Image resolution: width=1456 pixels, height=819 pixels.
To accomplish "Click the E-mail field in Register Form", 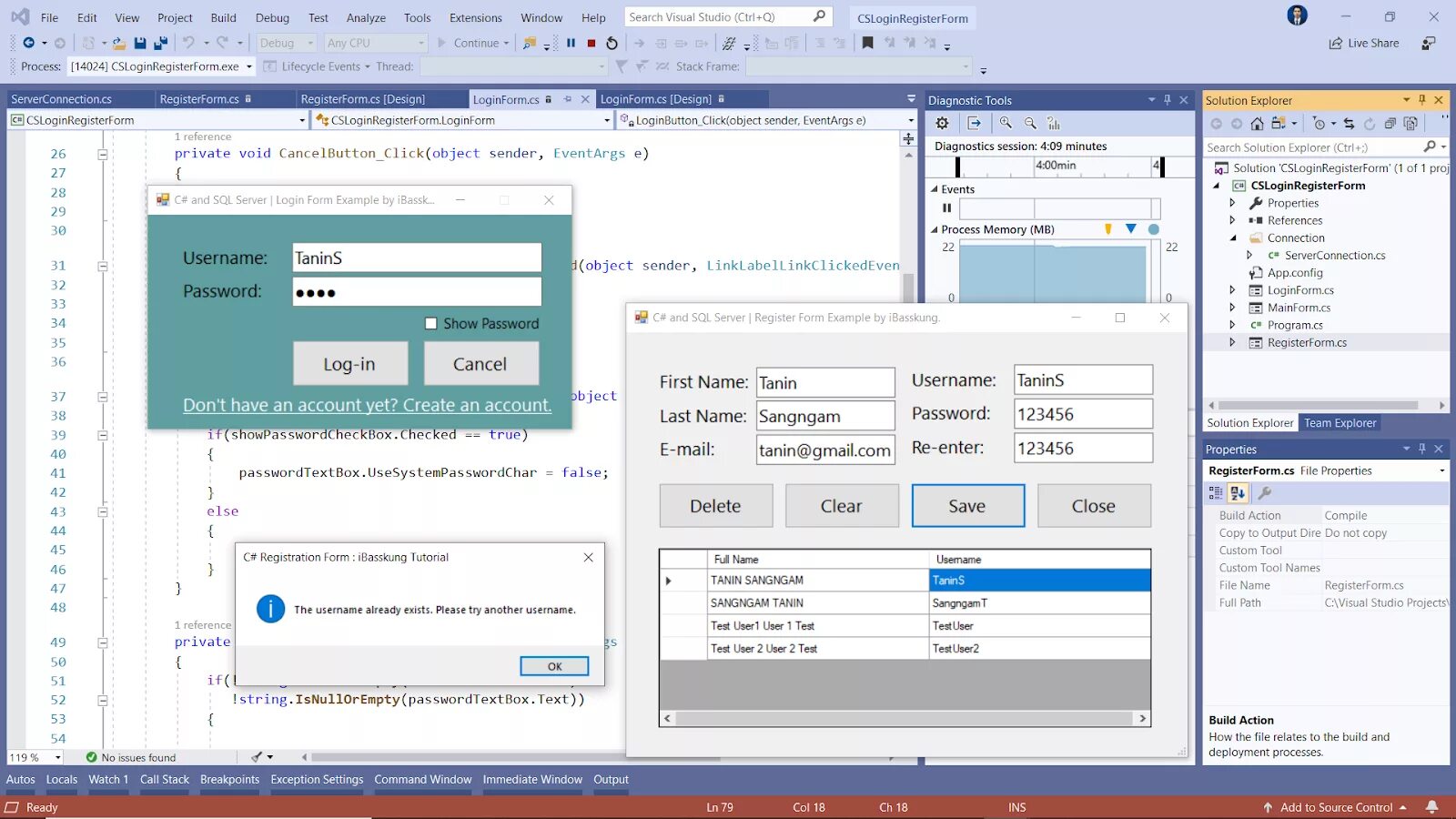I will (825, 450).
